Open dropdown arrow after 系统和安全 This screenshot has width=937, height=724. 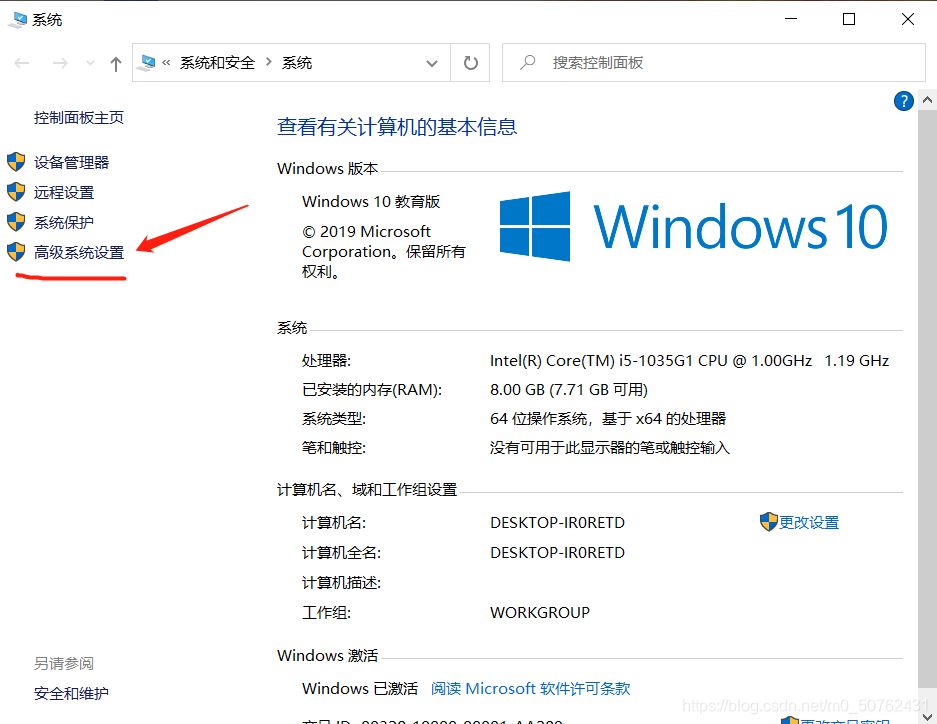click(x=268, y=62)
